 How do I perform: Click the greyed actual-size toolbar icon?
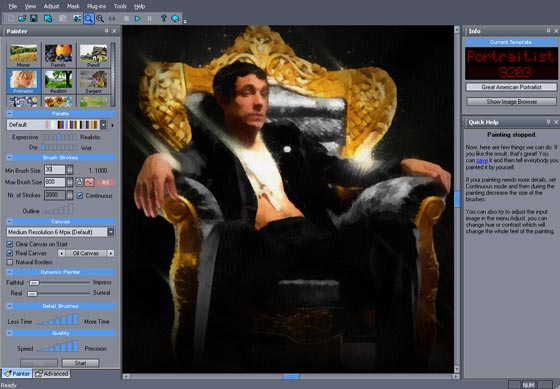click(x=112, y=18)
